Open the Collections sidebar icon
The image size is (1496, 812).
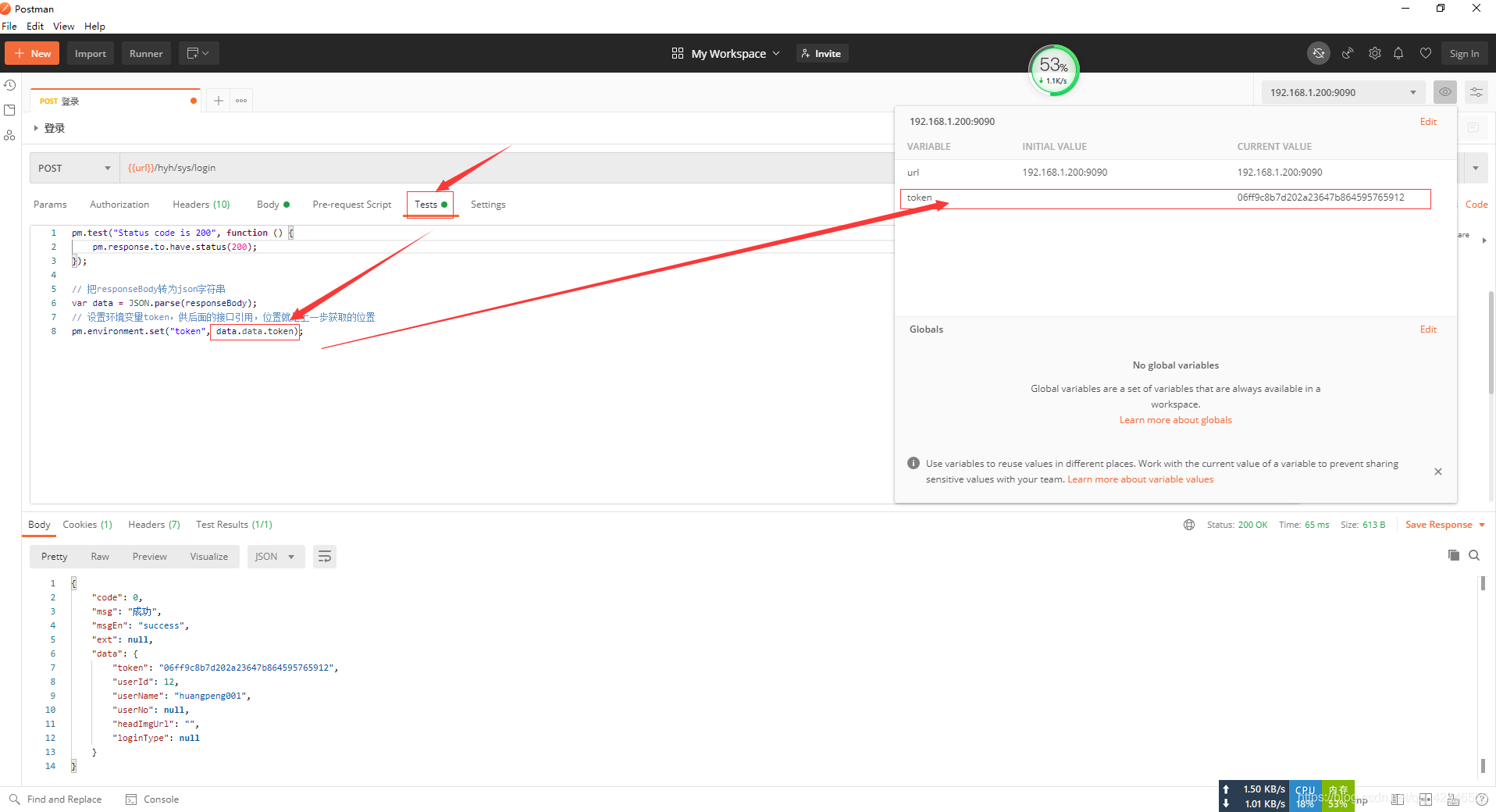coord(9,110)
